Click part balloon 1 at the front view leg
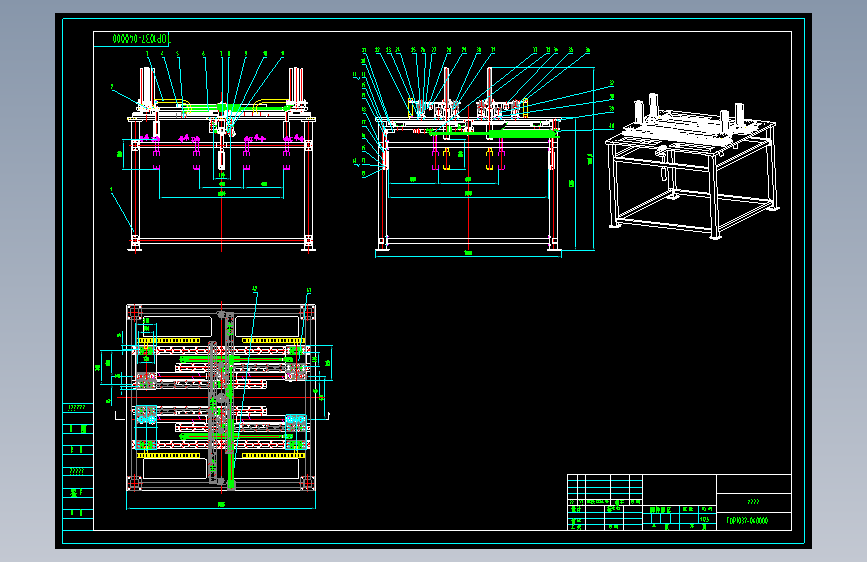The width and height of the screenshot is (867, 562). (111, 189)
